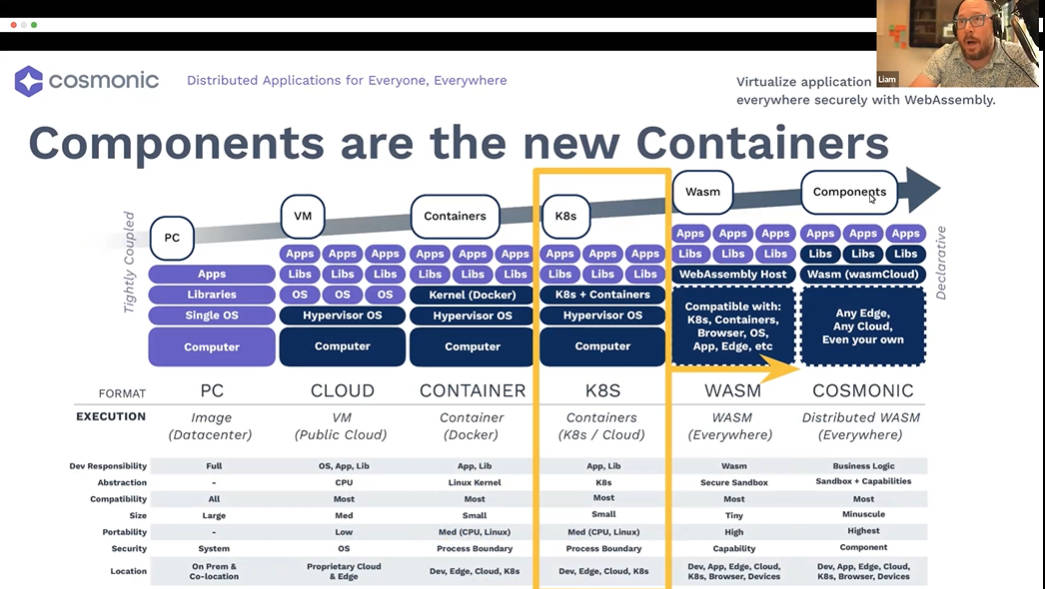Click the dashed "Compatible with: K8s, Containers" box
The width and height of the screenshot is (1045, 589).
[x=732, y=326]
